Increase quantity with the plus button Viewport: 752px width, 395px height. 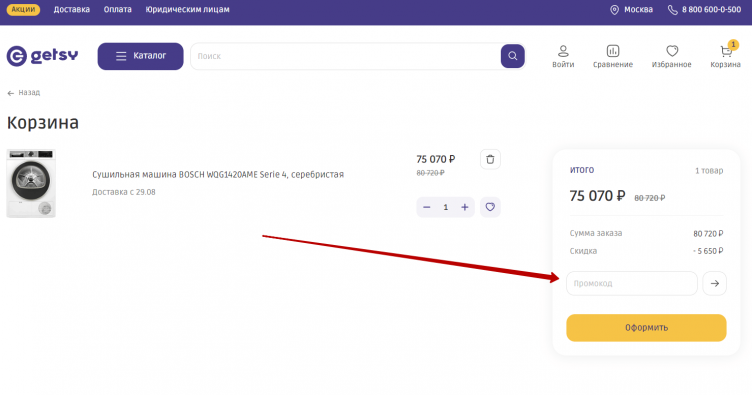tap(464, 207)
